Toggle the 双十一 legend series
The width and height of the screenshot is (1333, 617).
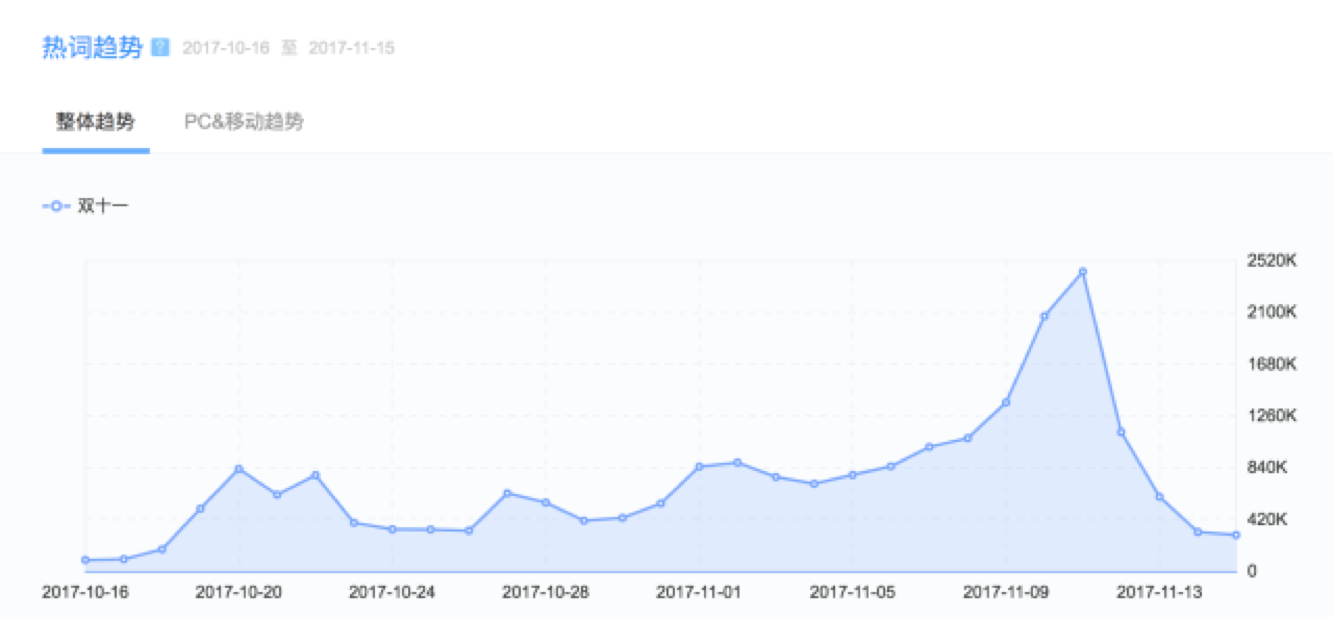85,206
